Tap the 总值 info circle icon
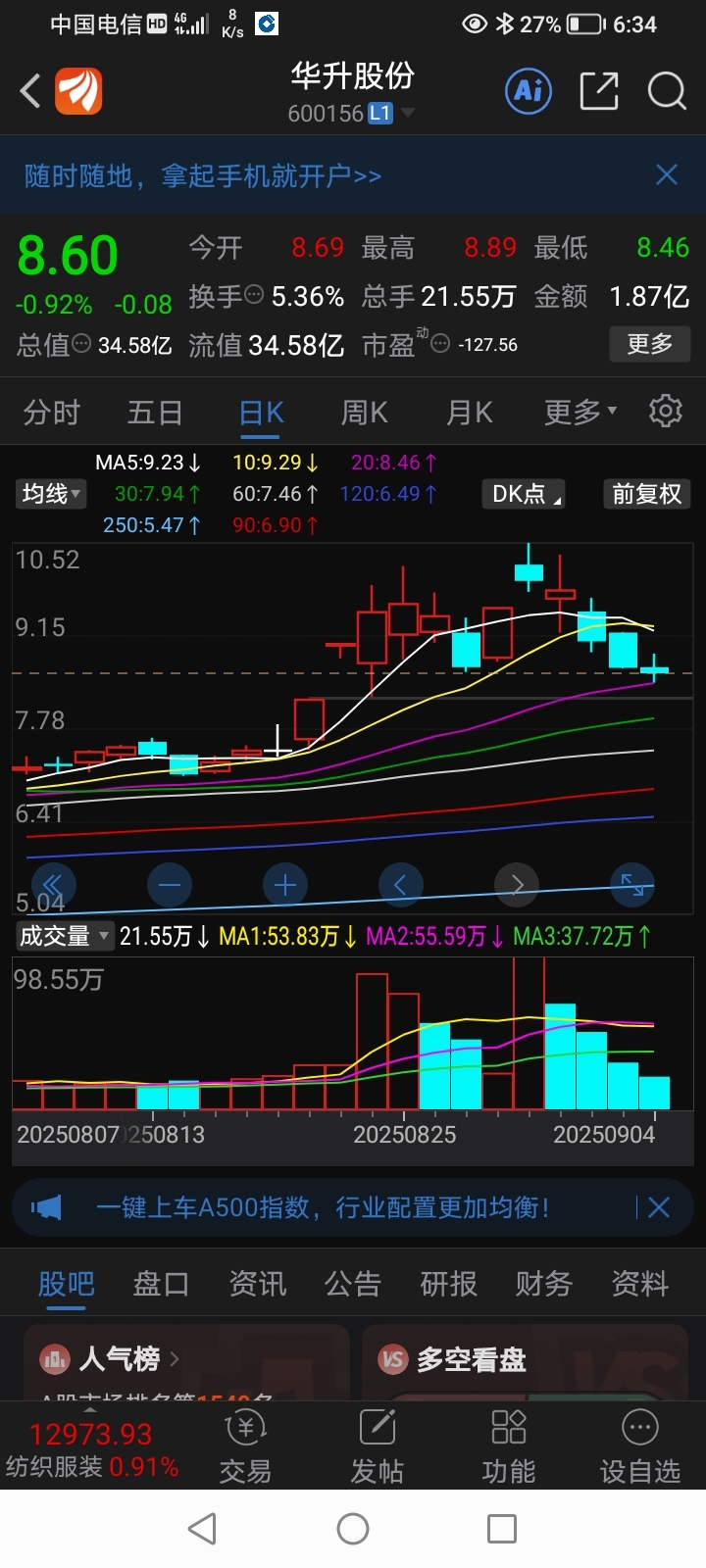This screenshot has height=1568, width=706. [82, 344]
